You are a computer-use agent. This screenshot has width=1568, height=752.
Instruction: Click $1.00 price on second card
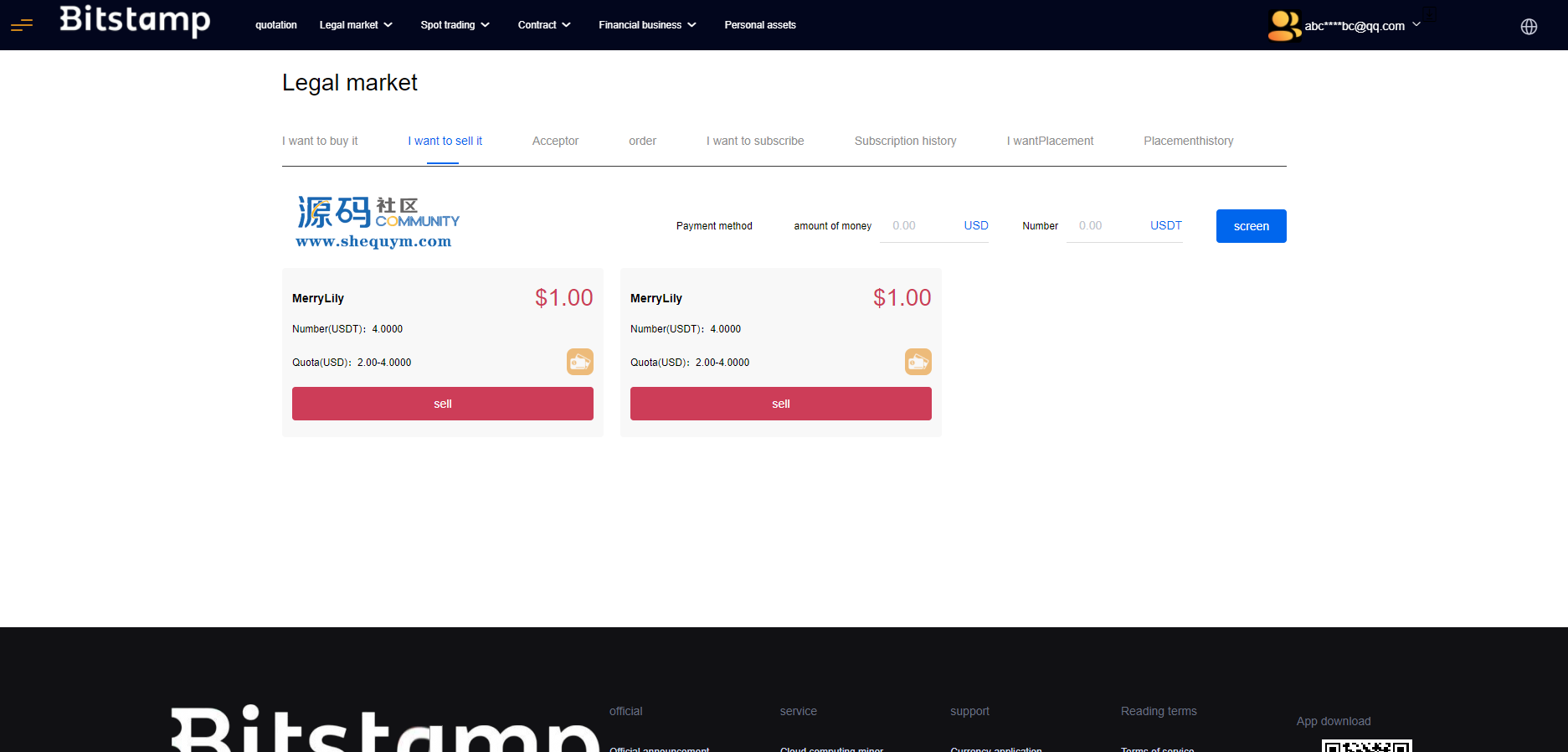902,297
